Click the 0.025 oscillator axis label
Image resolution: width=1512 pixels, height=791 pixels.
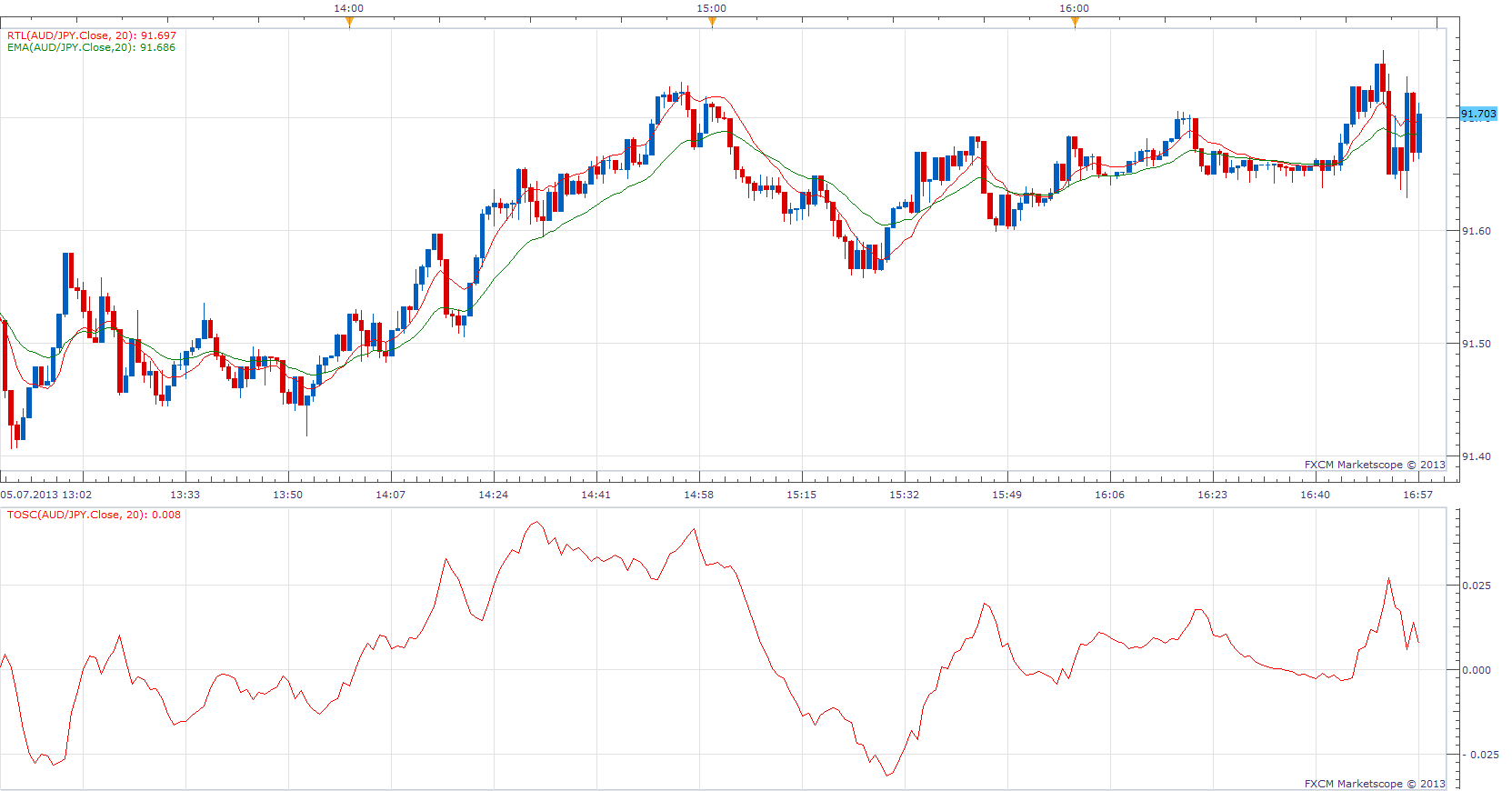pyautogui.click(x=1477, y=586)
